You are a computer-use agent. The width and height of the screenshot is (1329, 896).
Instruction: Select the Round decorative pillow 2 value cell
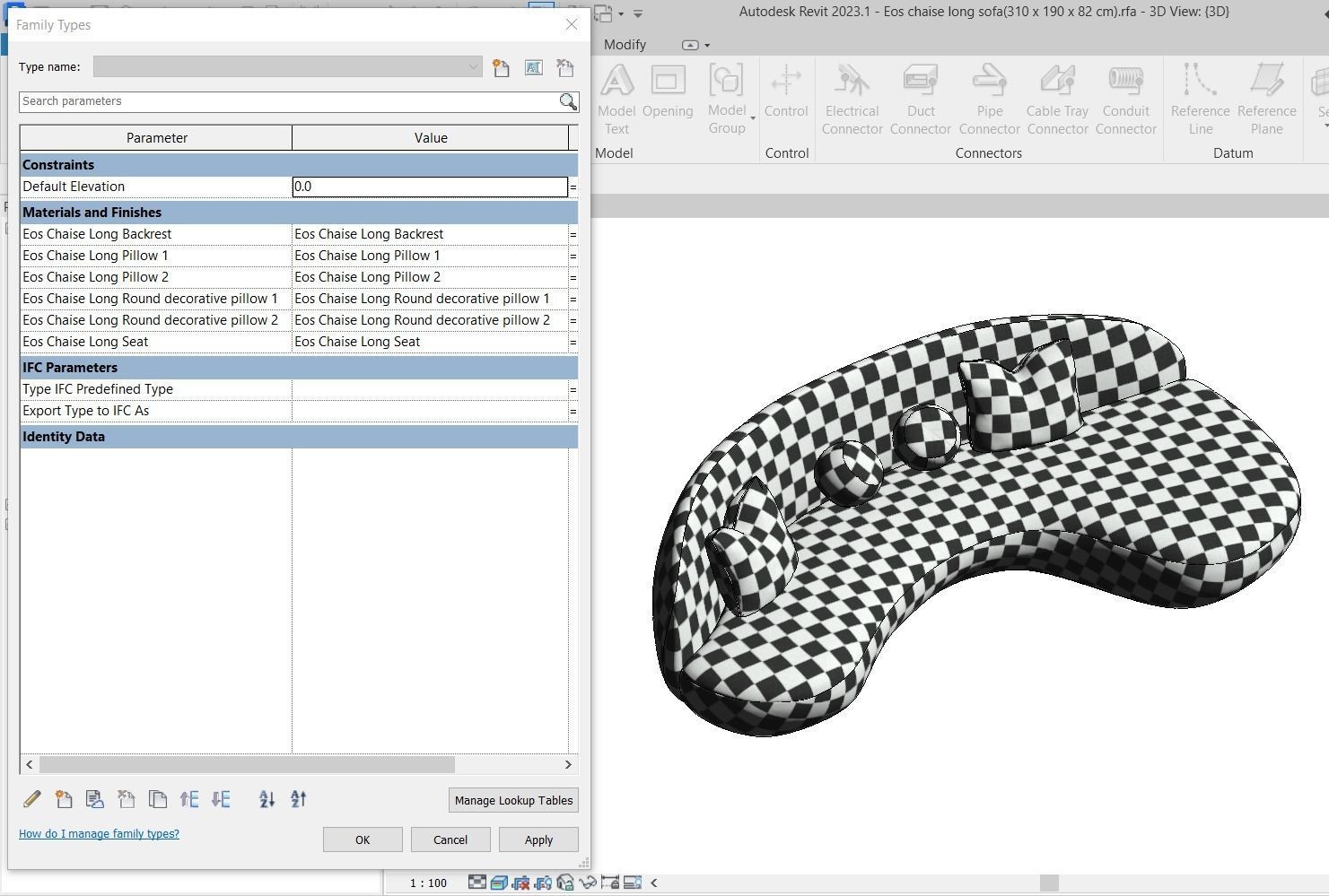430,320
